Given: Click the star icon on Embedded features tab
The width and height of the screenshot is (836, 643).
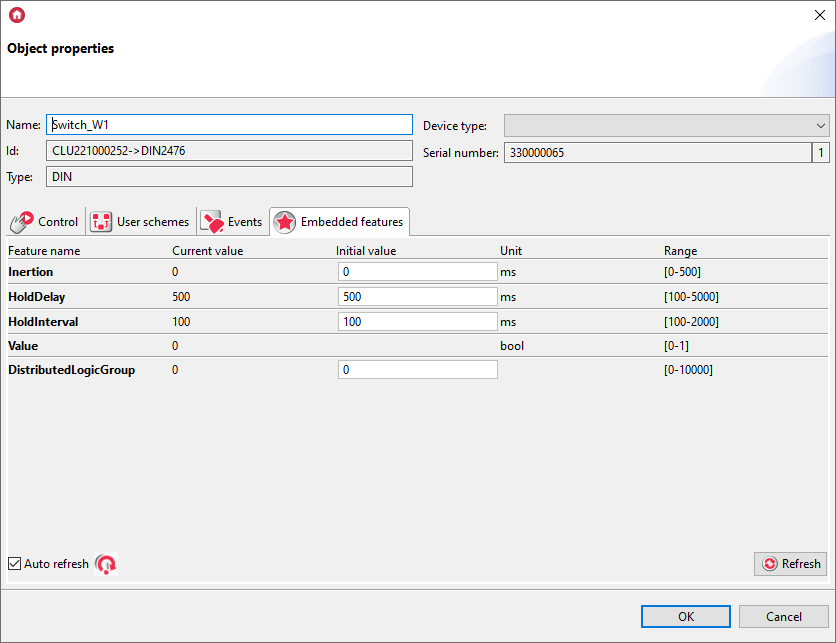Looking at the screenshot, I should click(282, 221).
